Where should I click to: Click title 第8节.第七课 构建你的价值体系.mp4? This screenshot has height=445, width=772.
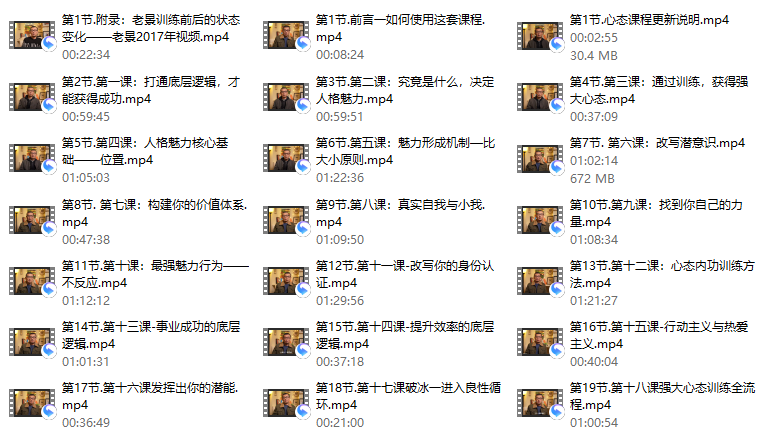pyautogui.click(x=155, y=213)
